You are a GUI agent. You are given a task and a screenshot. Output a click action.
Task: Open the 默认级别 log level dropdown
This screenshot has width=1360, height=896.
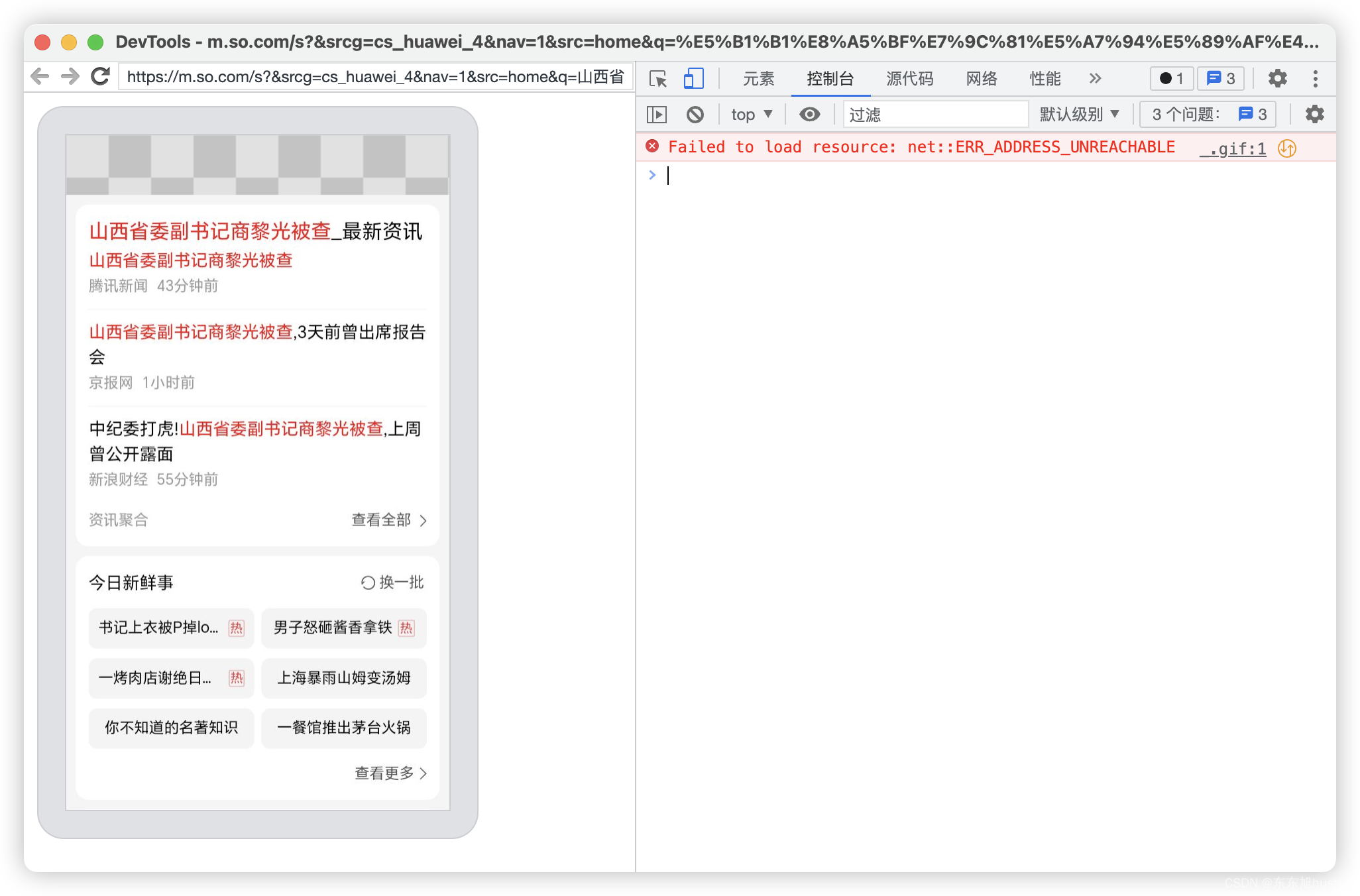point(1079,115)
